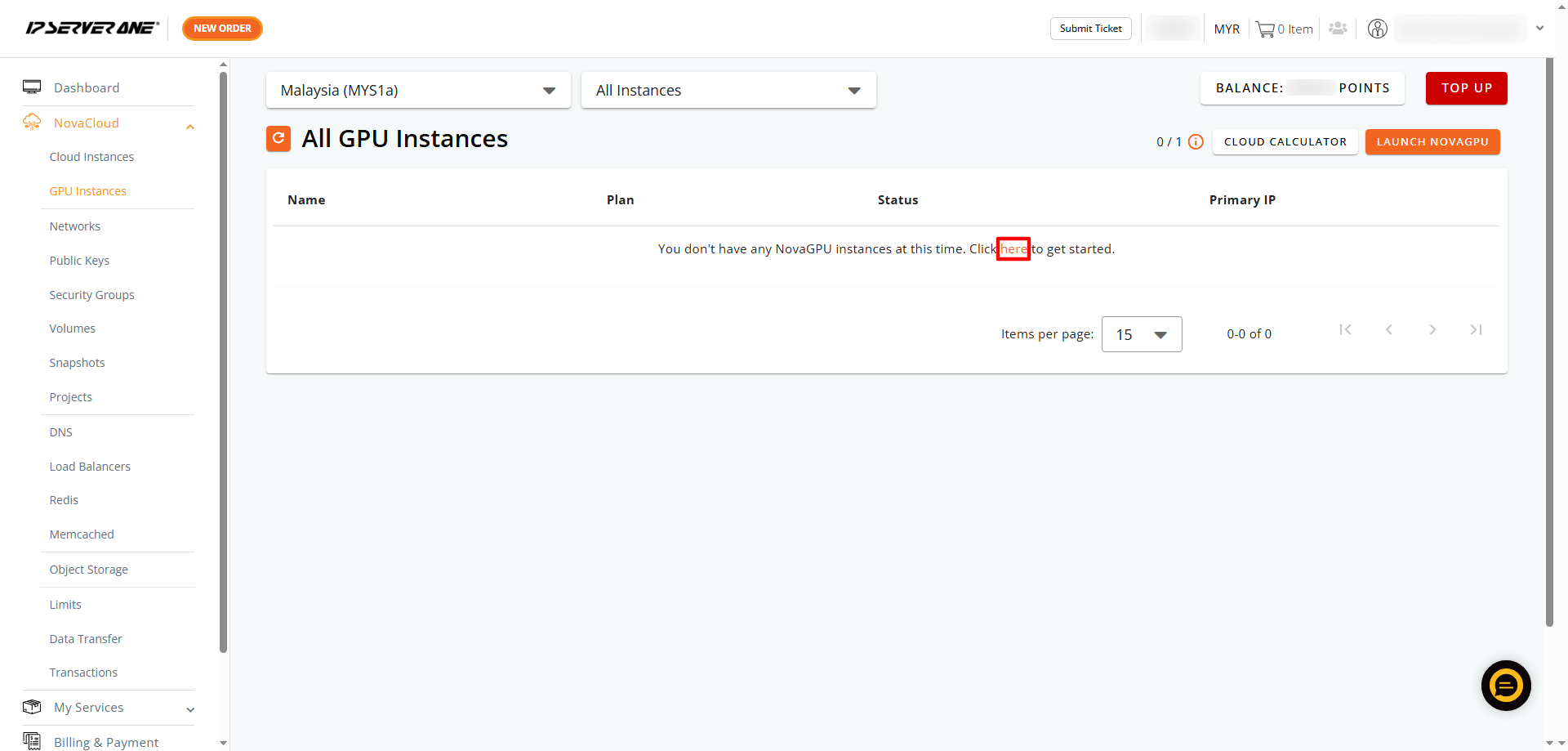Open the CLOUD CALCULATOR button

tap(1285, 141)
